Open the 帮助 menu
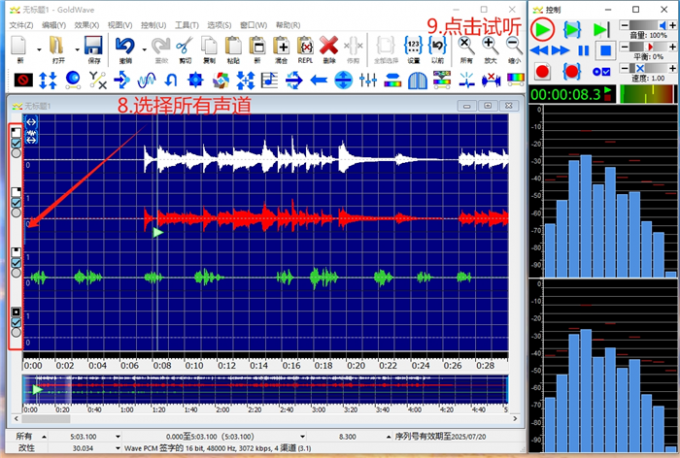Image resolution: width=680 pixels, height=458 pixels. [288, 25]
